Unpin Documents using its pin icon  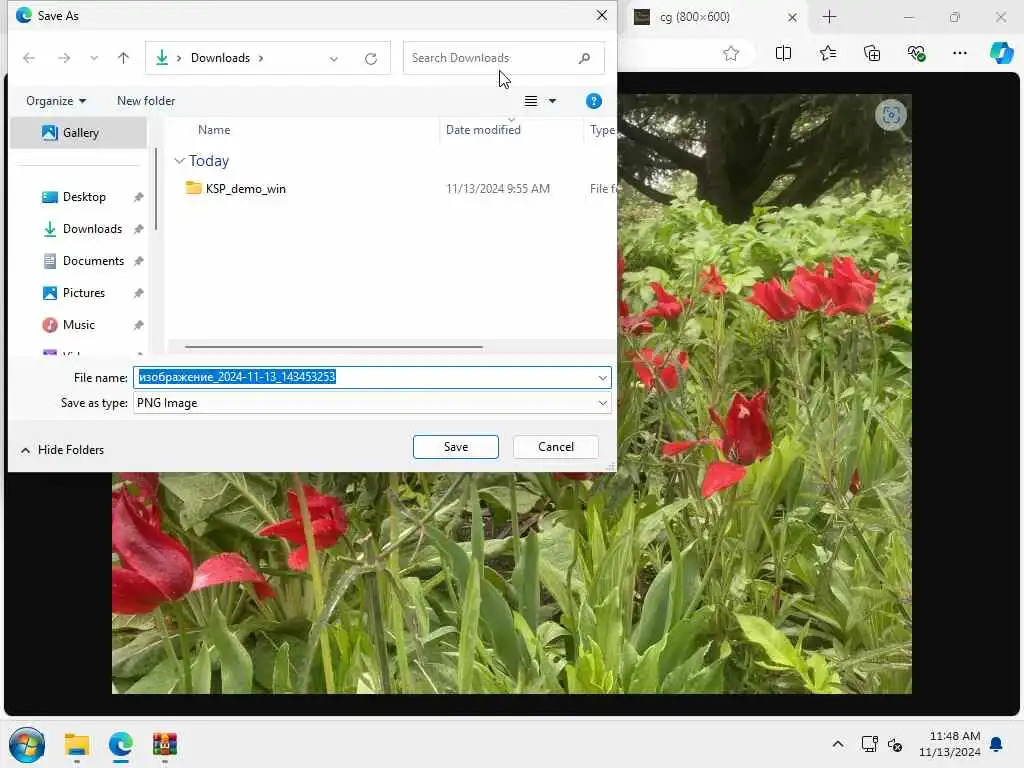click(138, 261)
